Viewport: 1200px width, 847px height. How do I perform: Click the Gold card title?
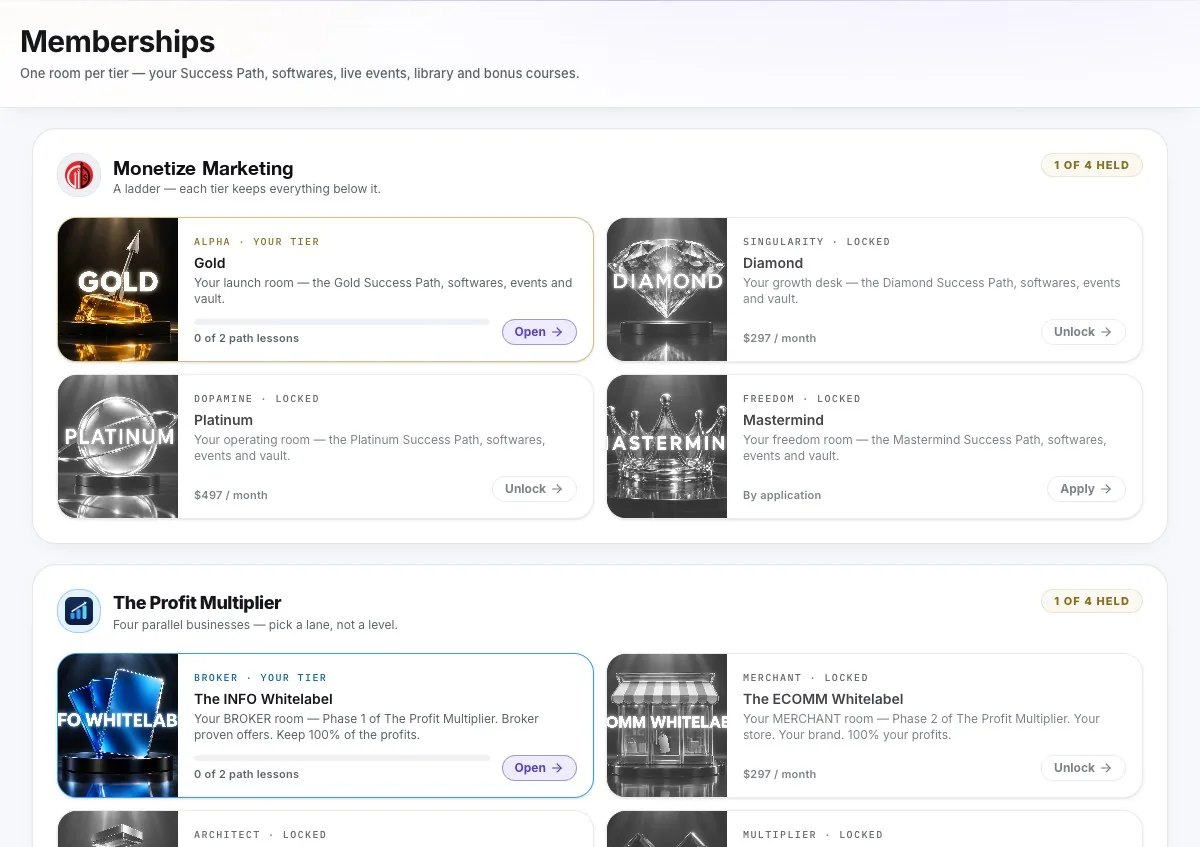tap(210, 263)
